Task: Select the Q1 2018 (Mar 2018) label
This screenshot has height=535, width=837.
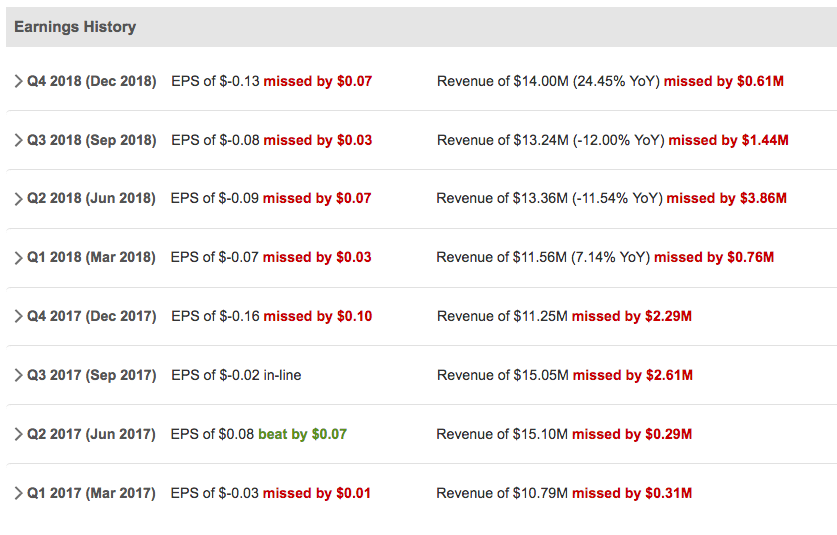Action: [x=91, y=257]
